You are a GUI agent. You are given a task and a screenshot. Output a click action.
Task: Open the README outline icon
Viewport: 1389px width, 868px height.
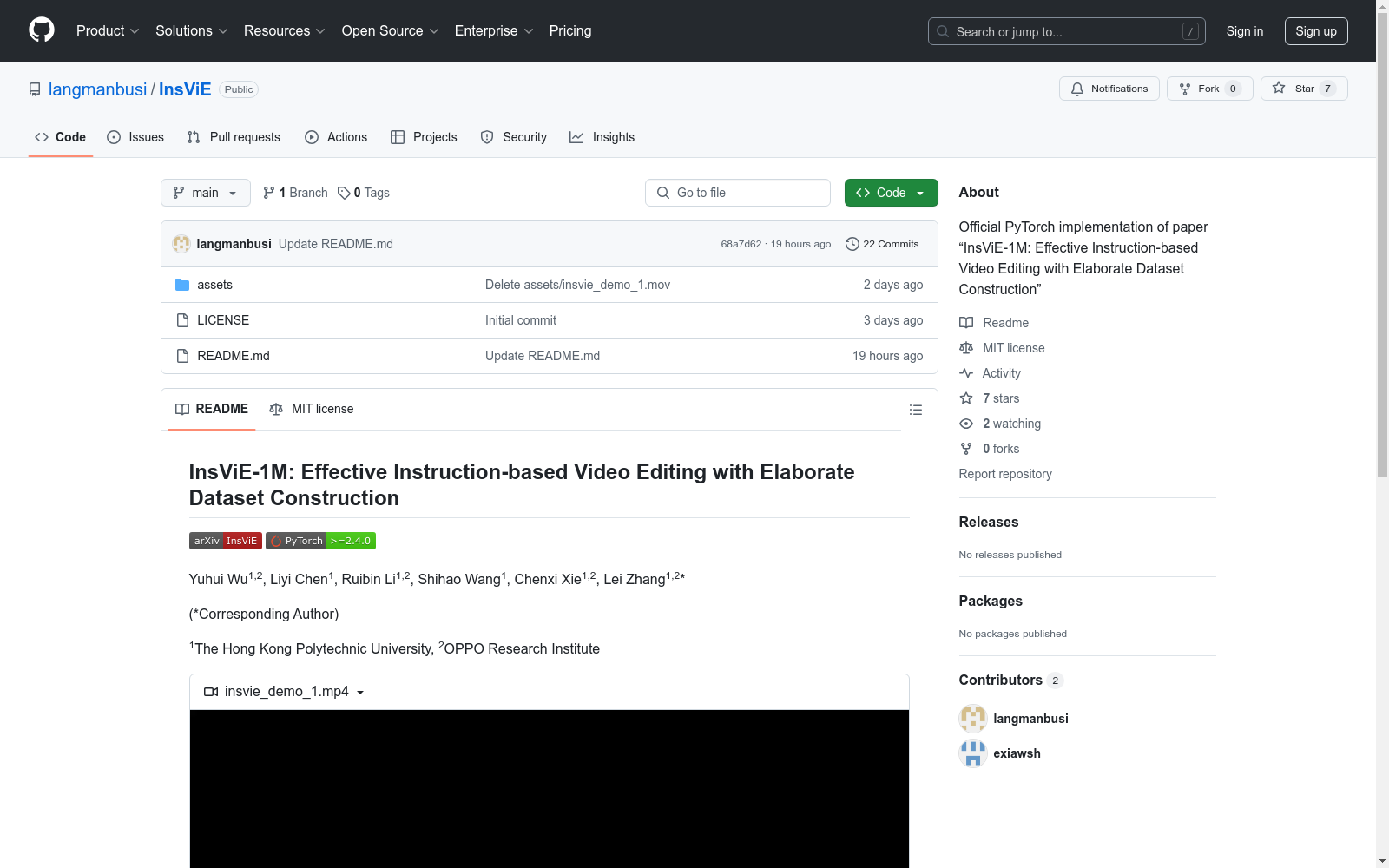click(916, 410)
